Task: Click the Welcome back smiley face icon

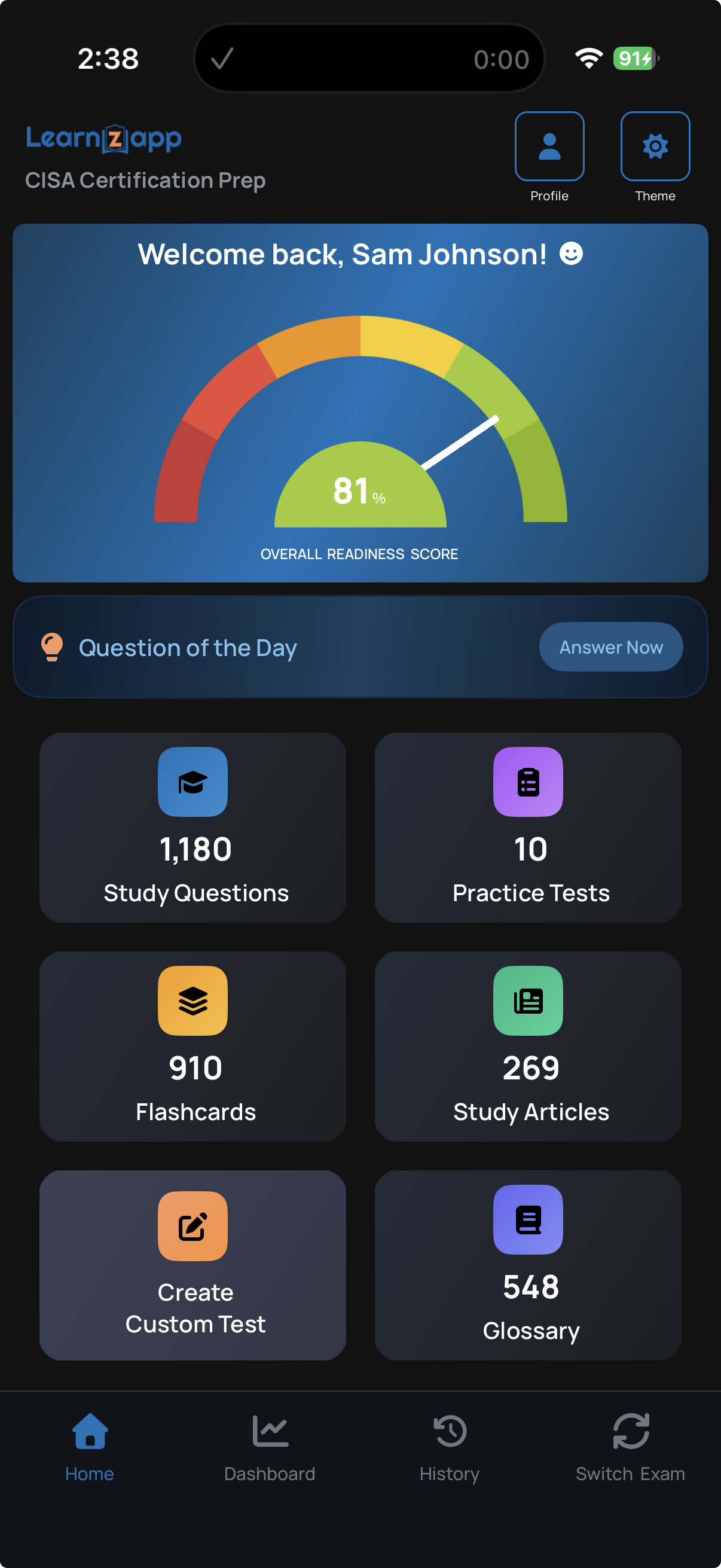Action: click(571, 253)
